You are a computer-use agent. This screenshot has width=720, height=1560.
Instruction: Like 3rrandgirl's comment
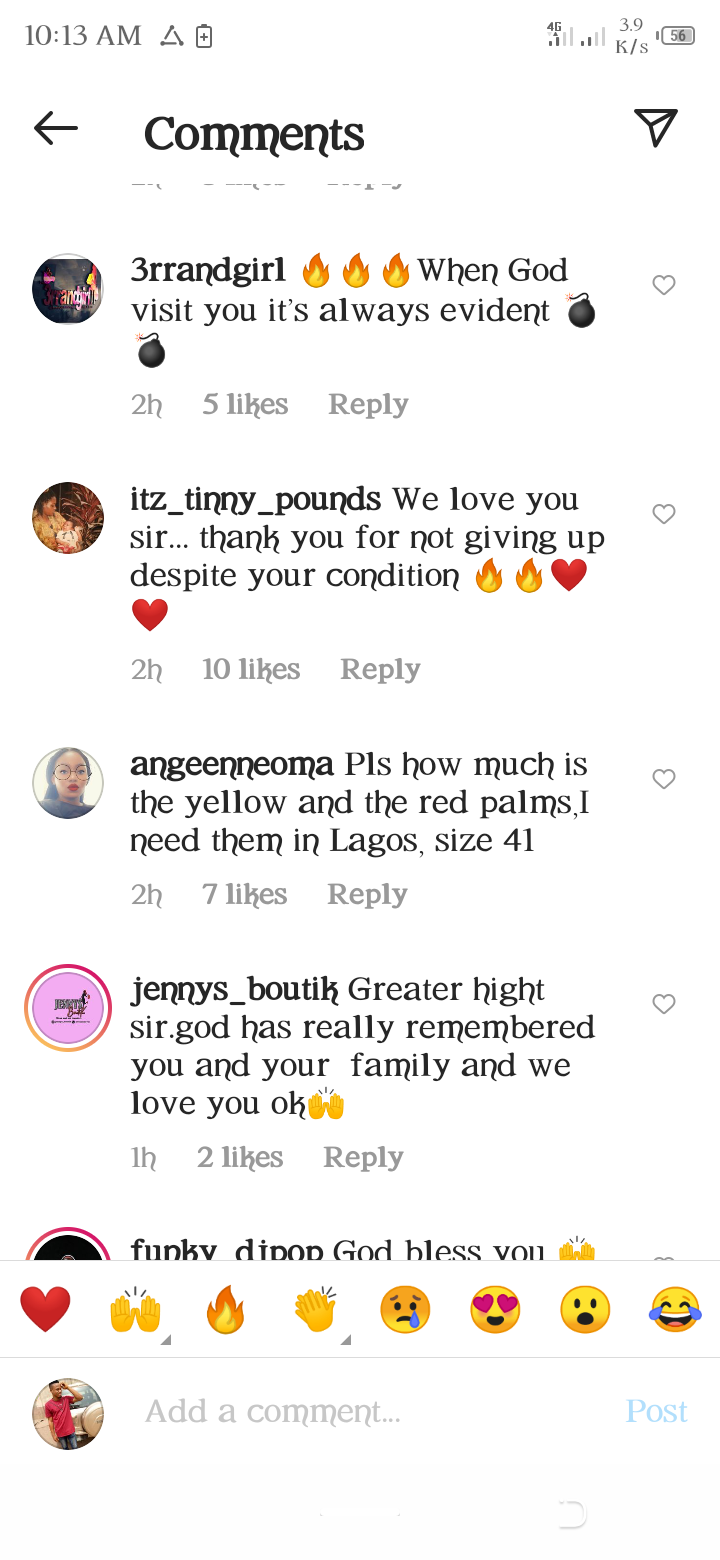coord(664,285)
